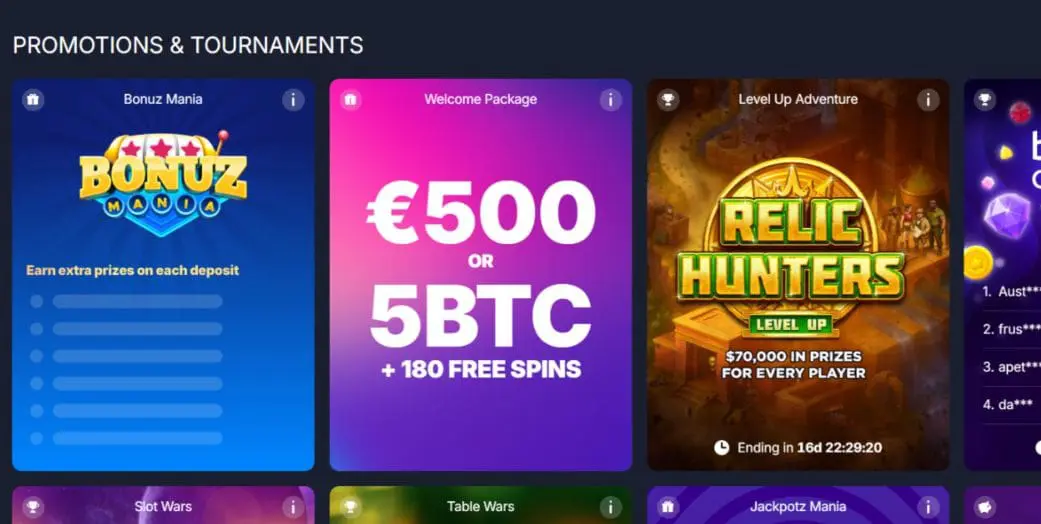Click the Slot Wars title
This screenshot has height=524, width=1041.
tap(163, 507)
